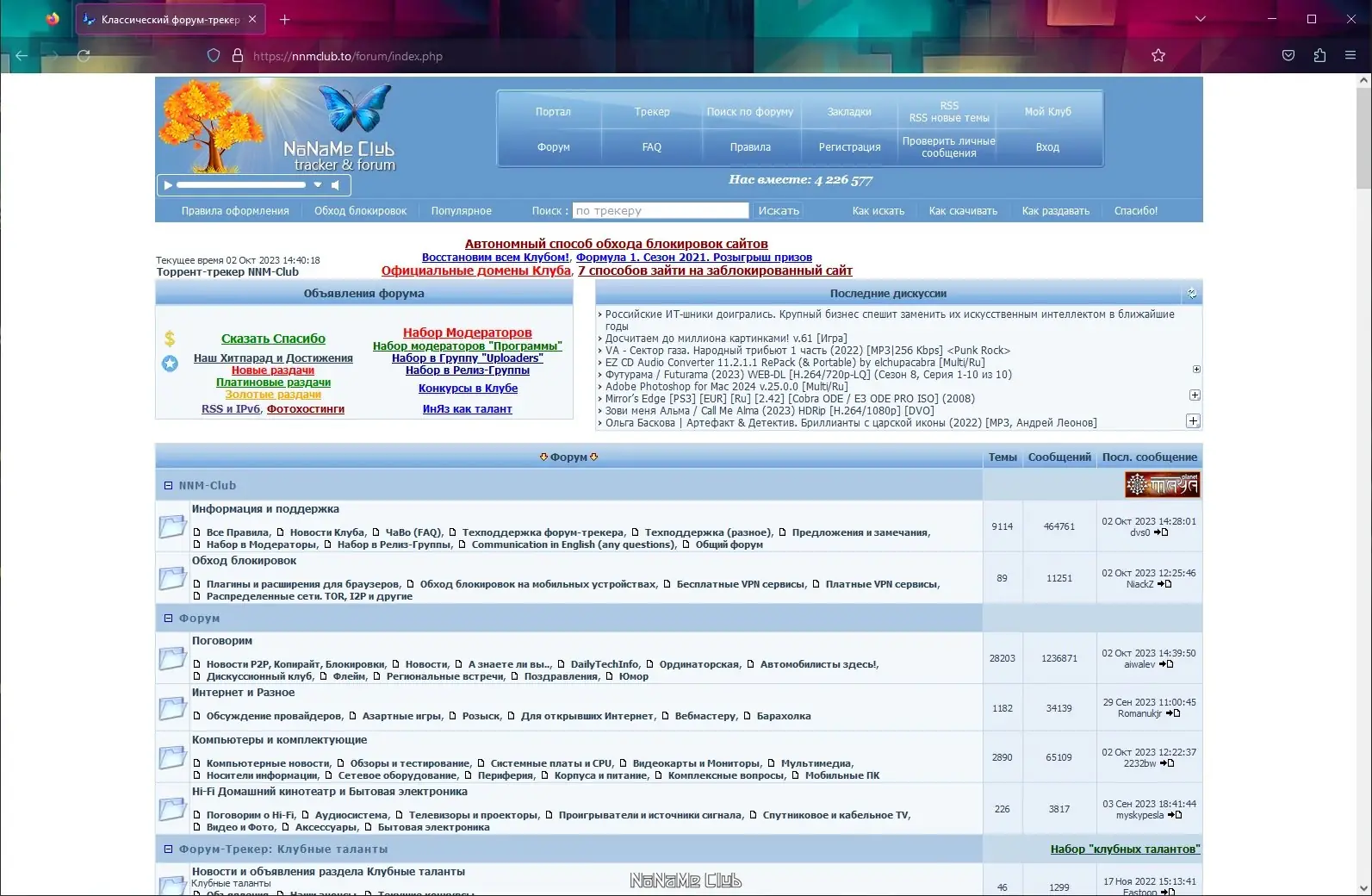1372x896 pixels.
Task: Close the Классический форум-трекер tab
Action: click(x=252, y=19)
